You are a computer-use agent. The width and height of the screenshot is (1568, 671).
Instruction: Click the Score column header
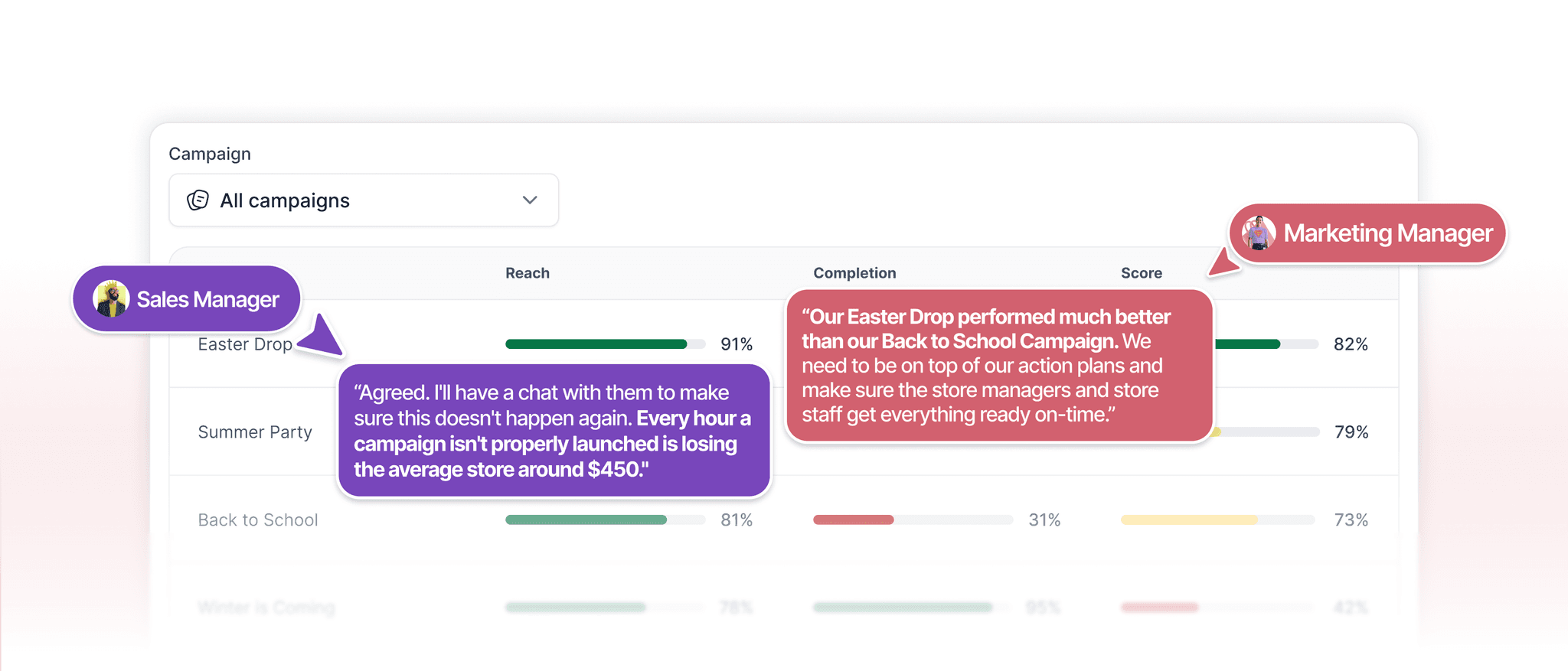[1141, 273]
